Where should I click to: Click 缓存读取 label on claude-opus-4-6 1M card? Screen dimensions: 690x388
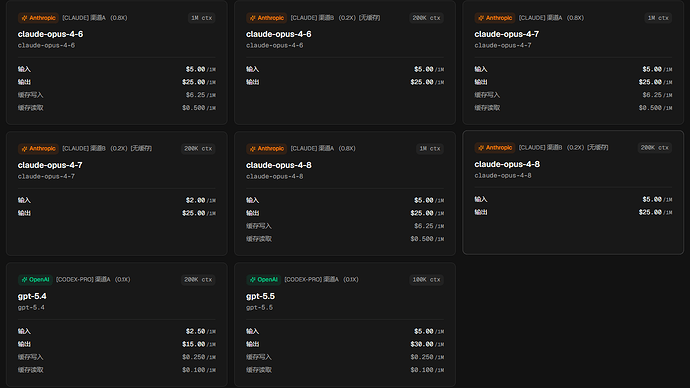(30, 108)
